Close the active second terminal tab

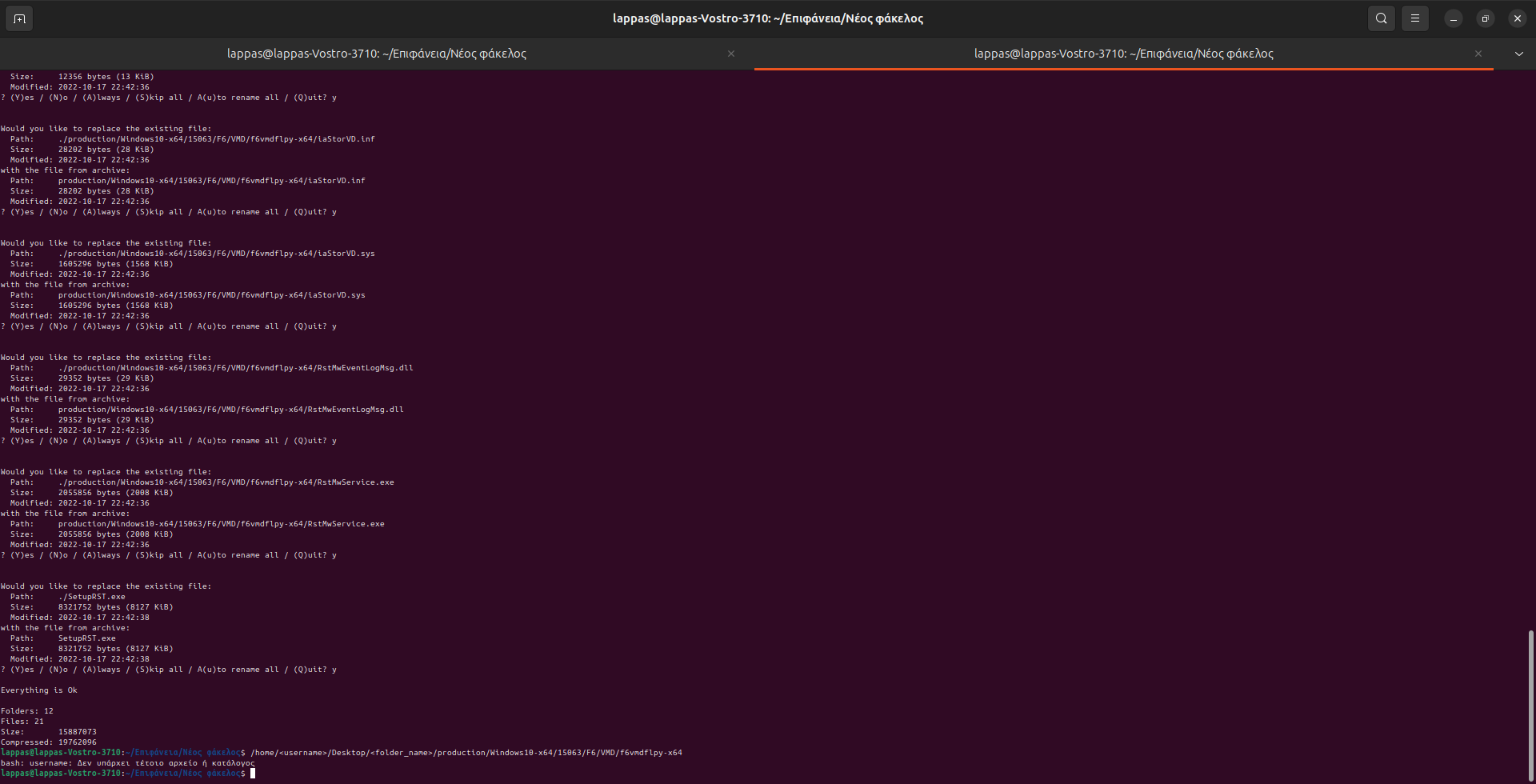pyautogui.click(x=1478, y=54)
